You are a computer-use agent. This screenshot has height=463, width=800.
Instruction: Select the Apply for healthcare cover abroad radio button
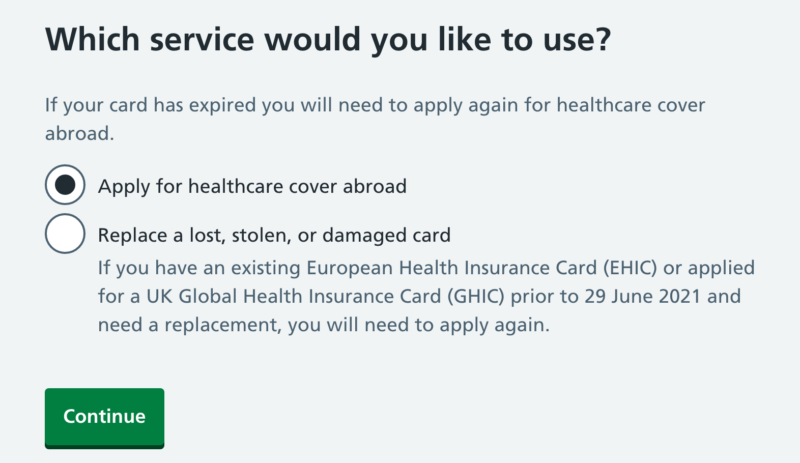(x=66, y=186)
